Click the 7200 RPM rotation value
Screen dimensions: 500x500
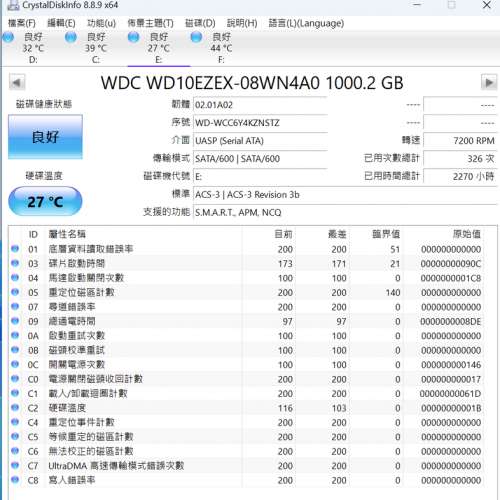coord(460,141)
